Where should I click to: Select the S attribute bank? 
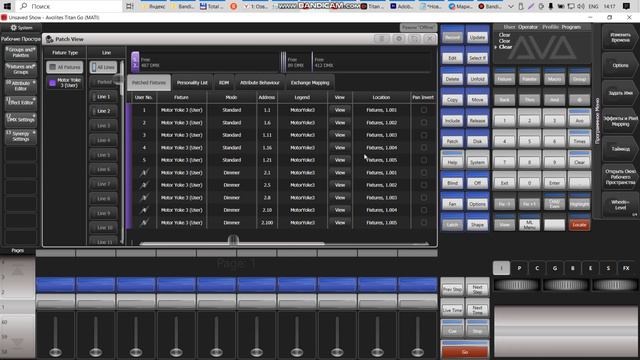pyautogui.click(x=608, y=268)
